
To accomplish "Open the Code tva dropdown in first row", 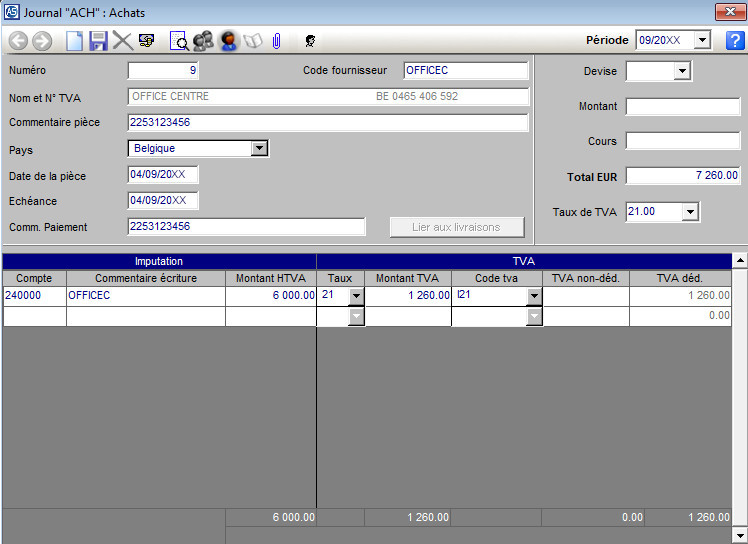I will coord(534,296).
